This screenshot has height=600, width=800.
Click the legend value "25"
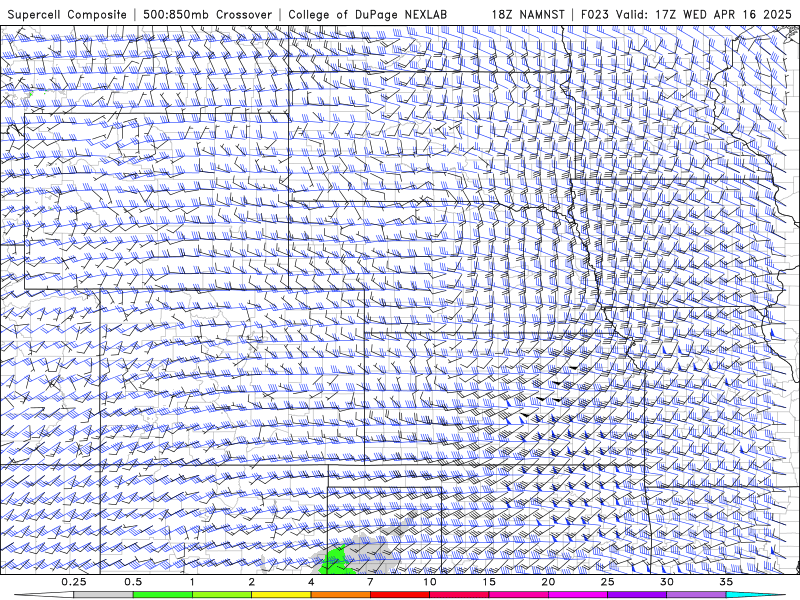pos(608,582)
